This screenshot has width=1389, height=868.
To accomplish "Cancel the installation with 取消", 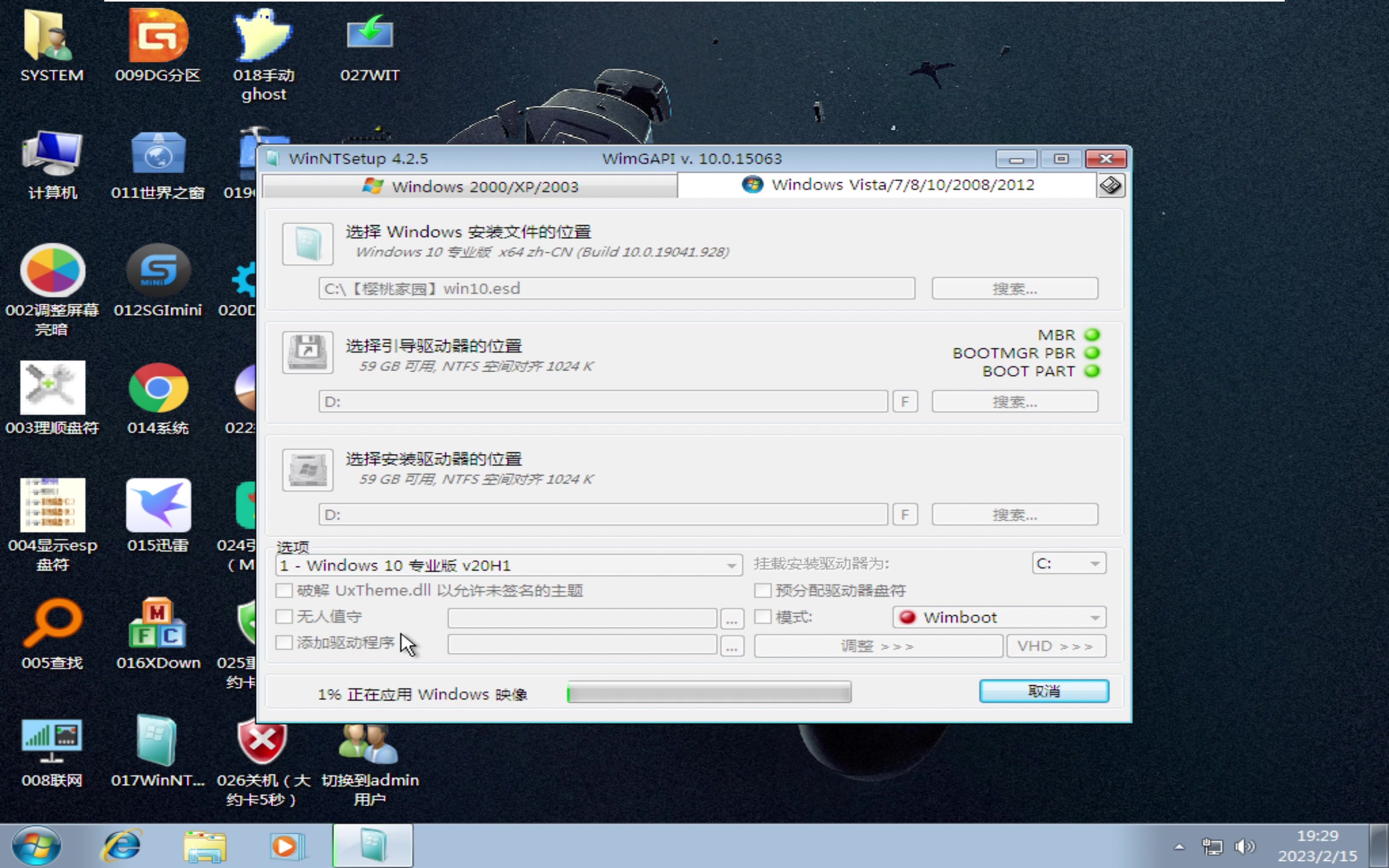I will pyautogui.click(x=1044, y=691).
